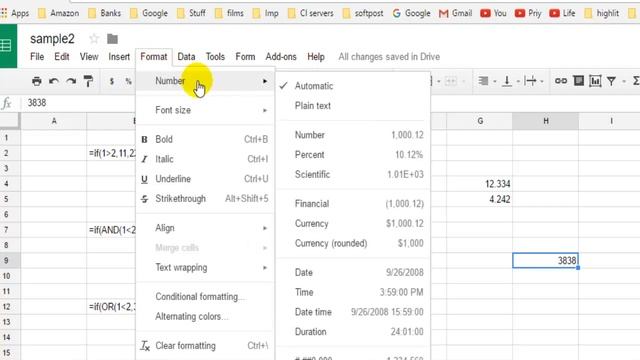Choose Clear formatting option
Screen dimensions: 640x360
click(x=205, y=346)
